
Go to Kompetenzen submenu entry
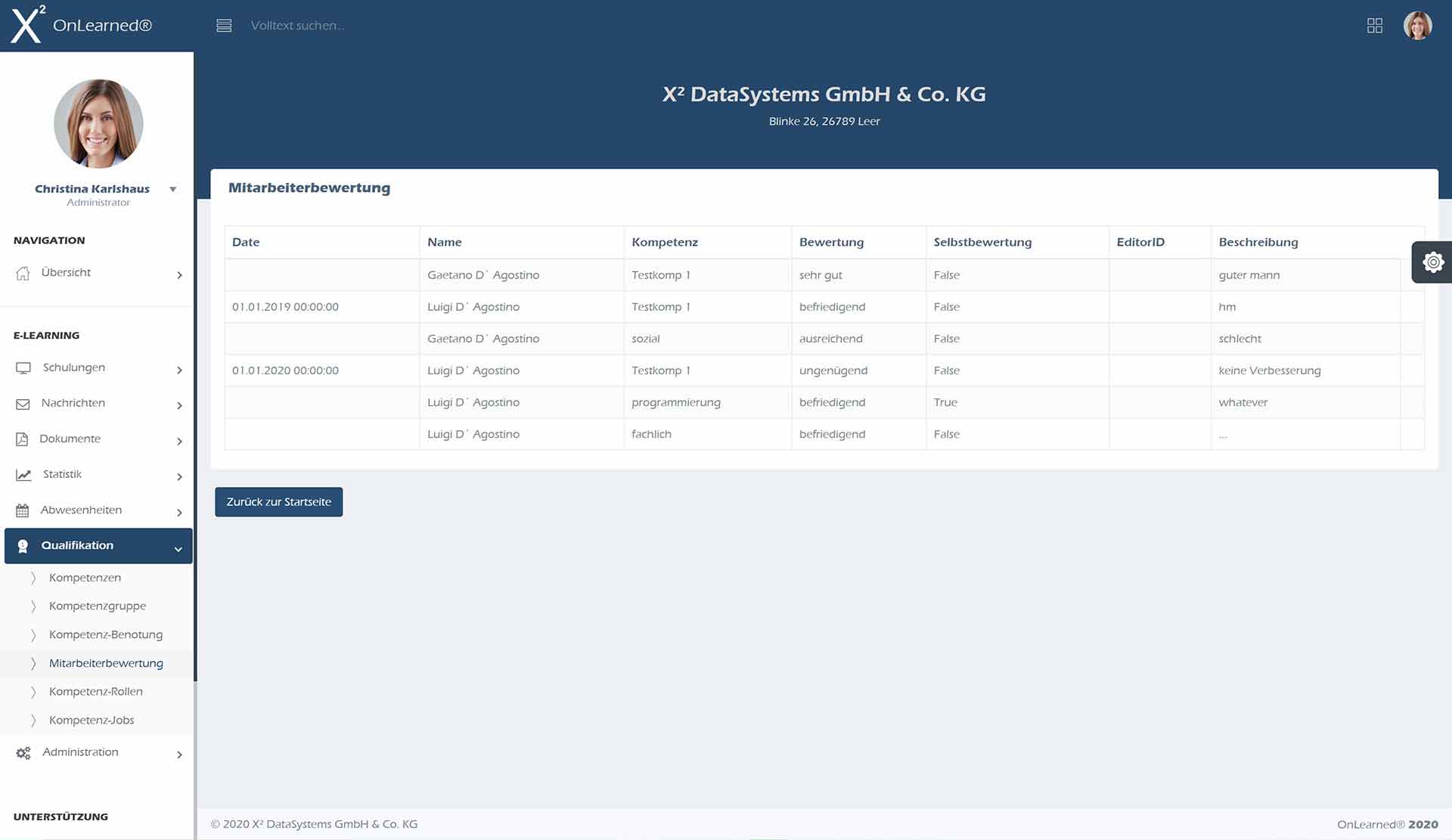85,578
